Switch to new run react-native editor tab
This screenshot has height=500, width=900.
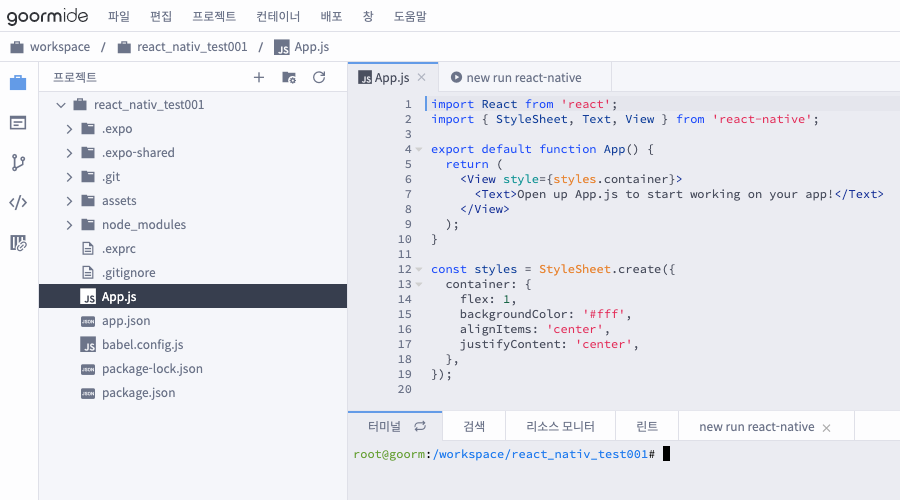(524, 77)
